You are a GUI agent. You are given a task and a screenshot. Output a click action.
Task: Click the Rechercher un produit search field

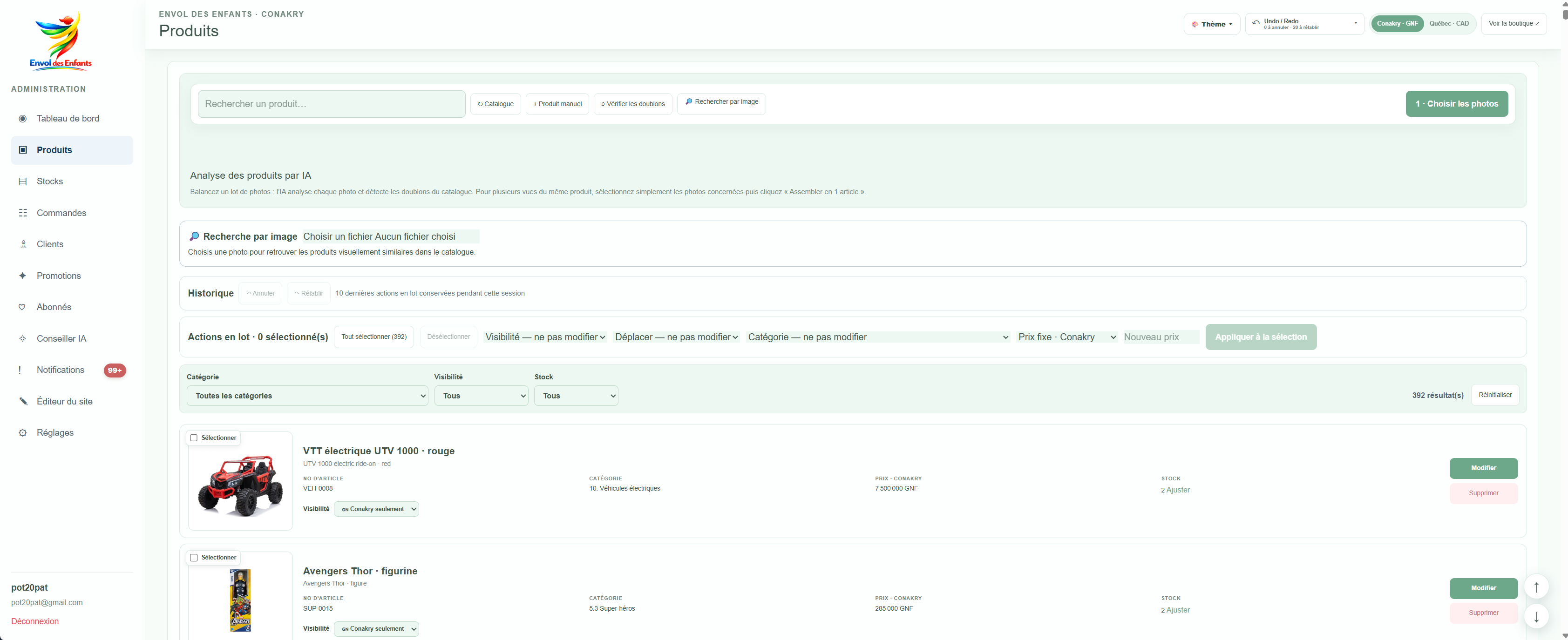tap(332, 104)
